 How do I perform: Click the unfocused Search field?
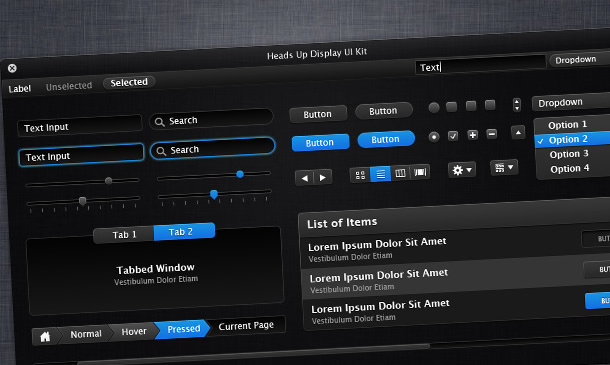(x=212, y=119)
